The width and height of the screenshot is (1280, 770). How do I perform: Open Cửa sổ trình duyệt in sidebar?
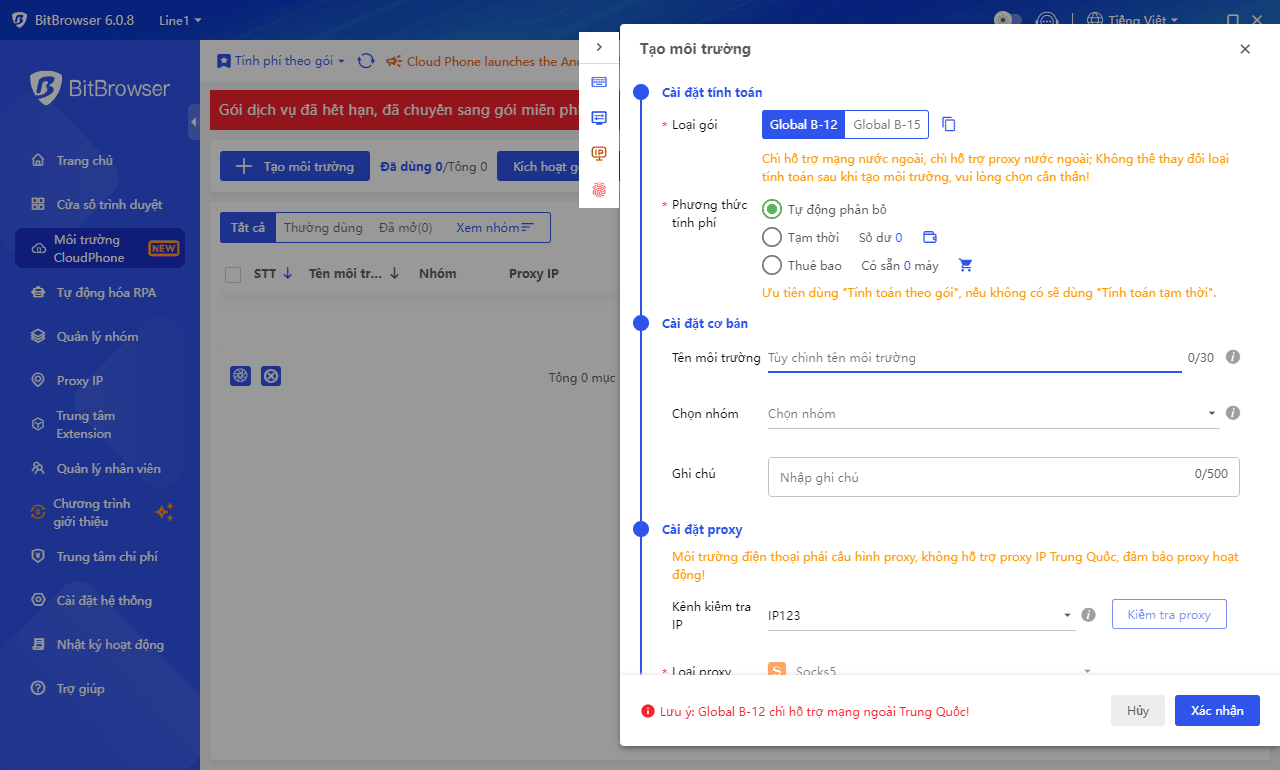(100, 205)
